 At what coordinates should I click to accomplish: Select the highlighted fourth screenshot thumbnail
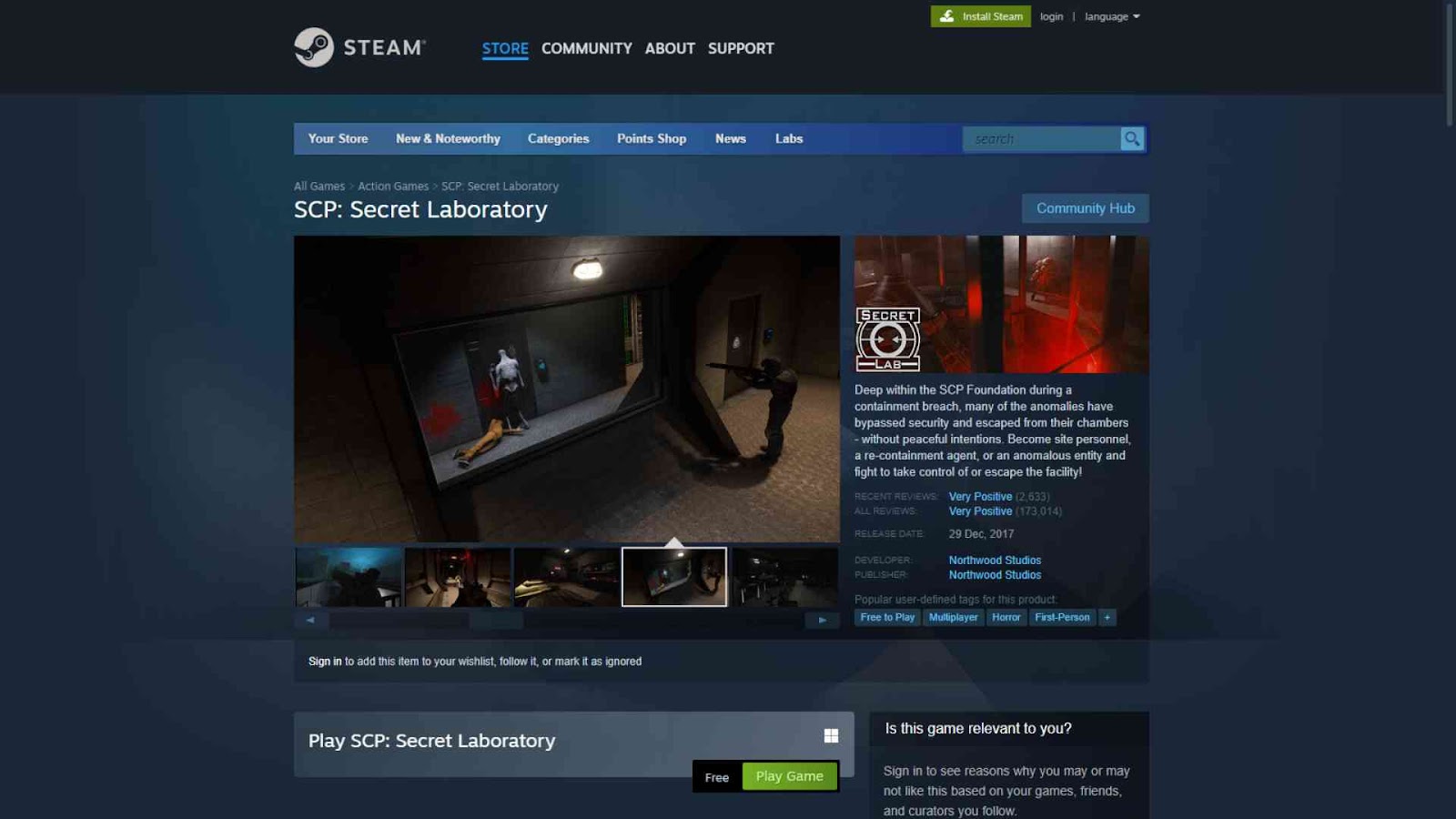(x=674, y=577)
